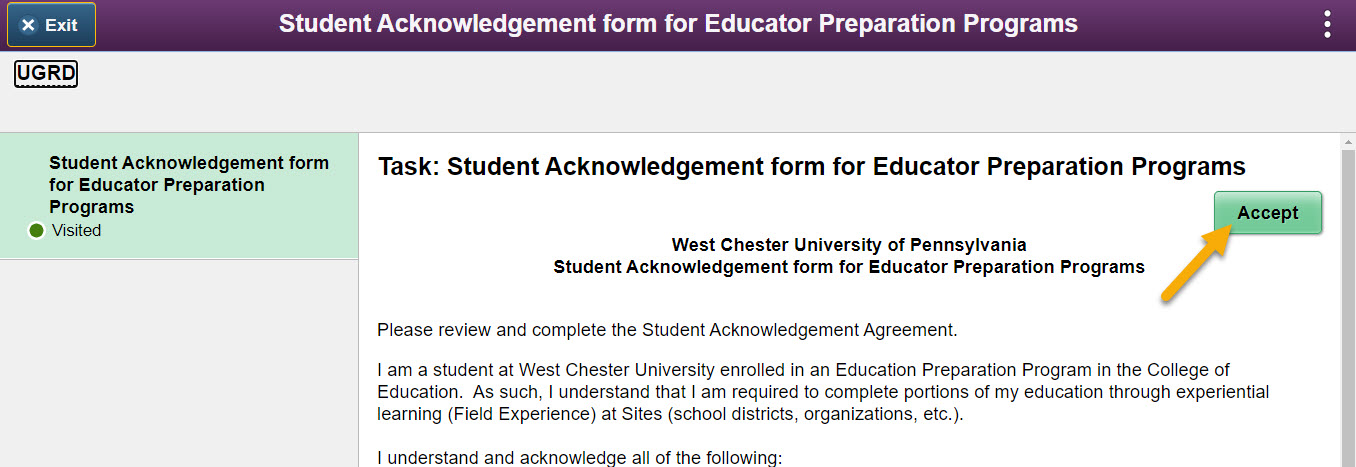Click the scrollbar up arrow
Viewport: 1356px width, 467px height.
pos(1347,141)
